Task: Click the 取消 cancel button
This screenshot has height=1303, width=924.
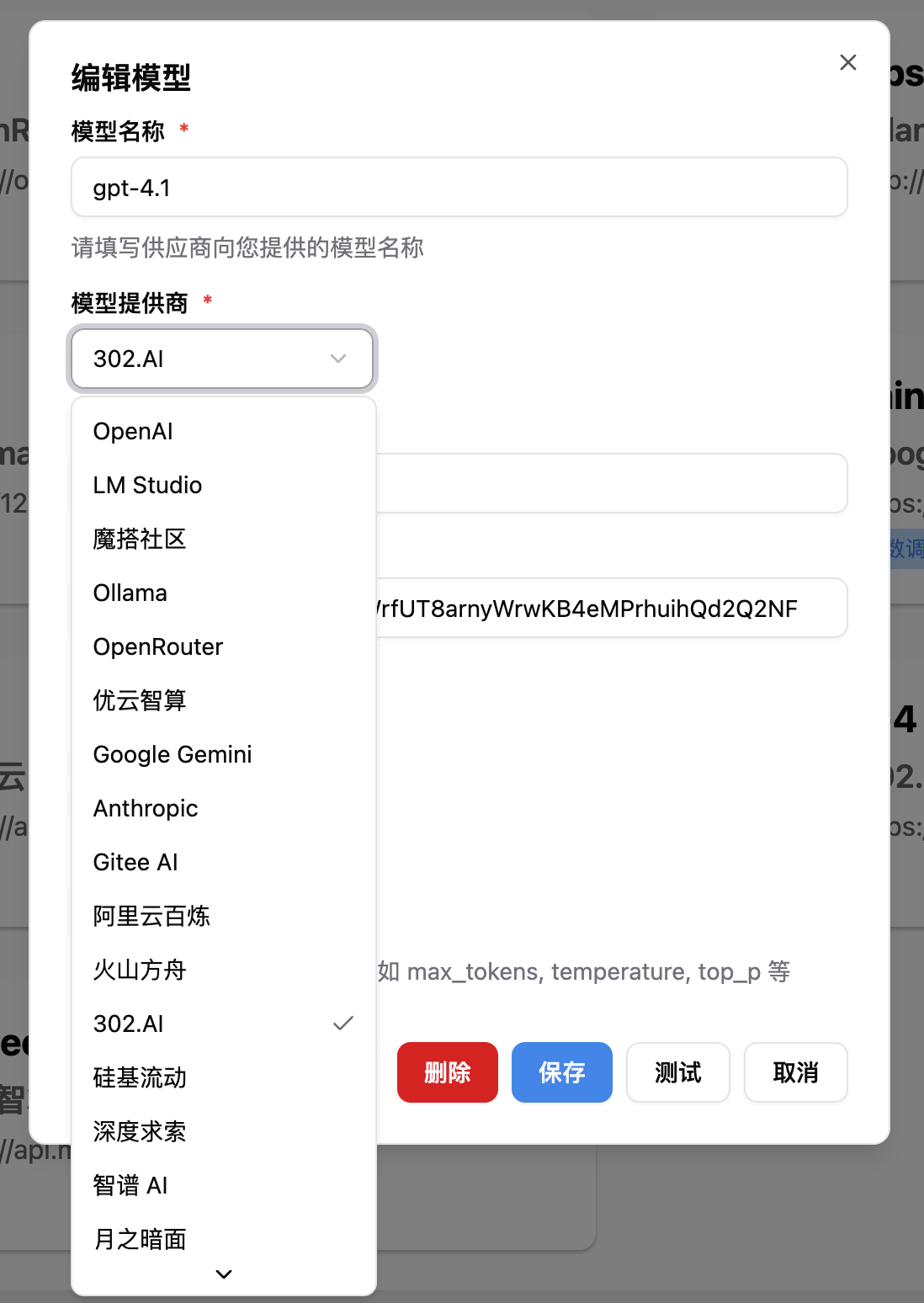Action: 795,1072
